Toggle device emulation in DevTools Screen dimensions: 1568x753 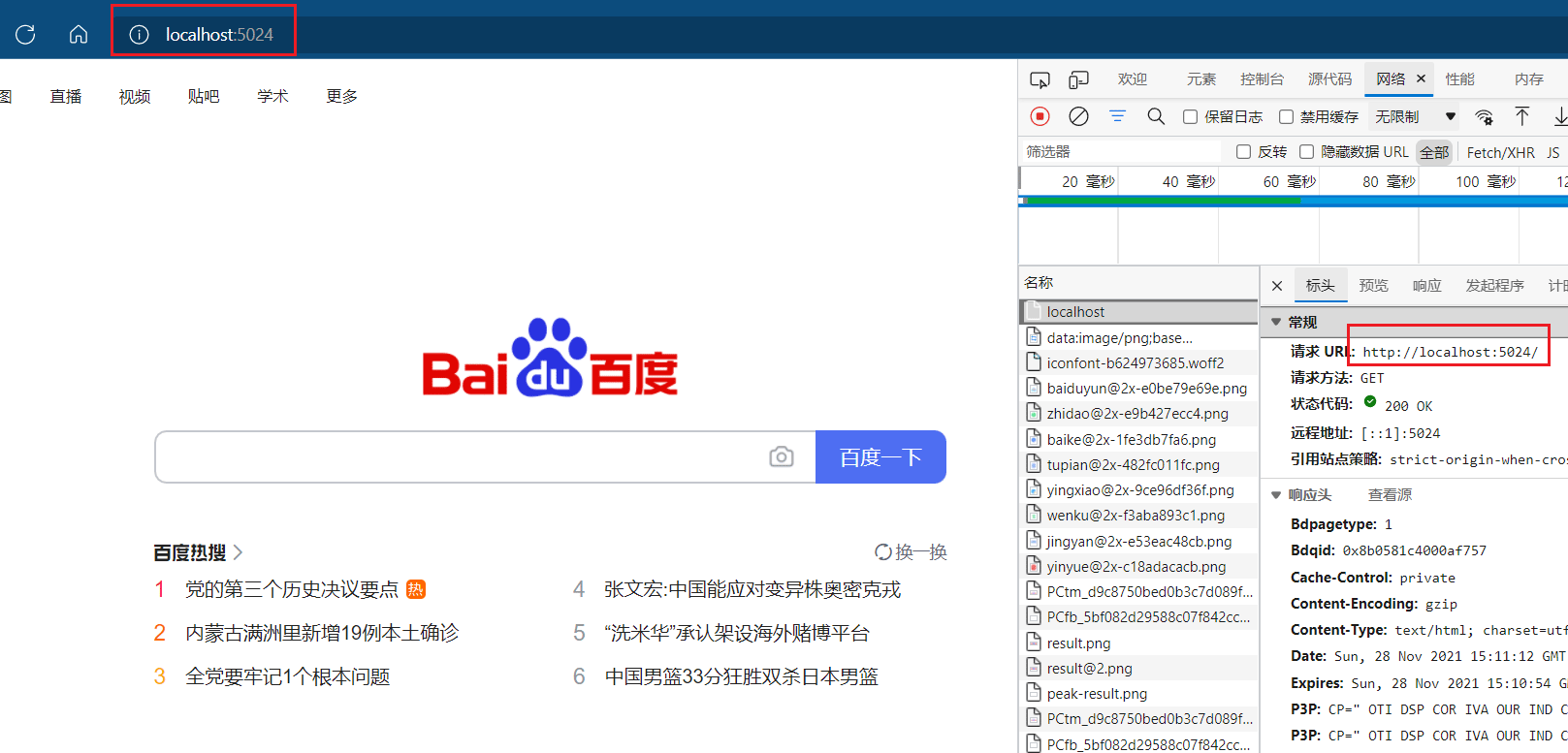(x=1078, y=79)
